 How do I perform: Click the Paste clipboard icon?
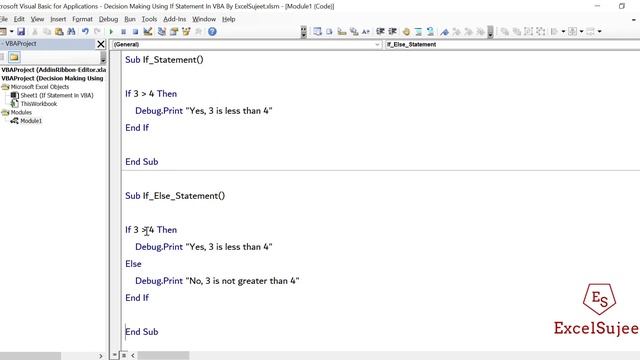[59, 31]
